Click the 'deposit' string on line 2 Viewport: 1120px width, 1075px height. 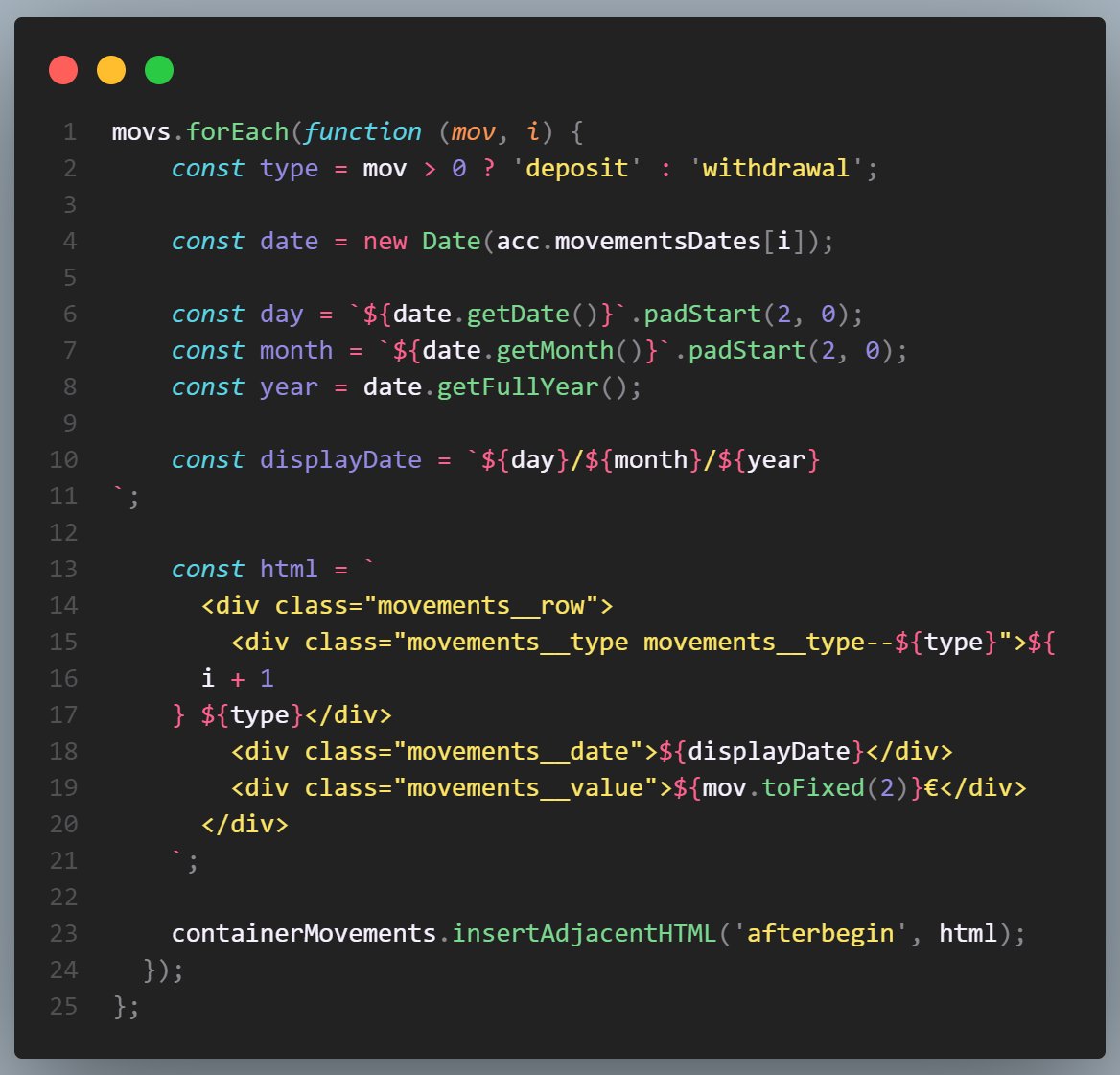(576, 169)
